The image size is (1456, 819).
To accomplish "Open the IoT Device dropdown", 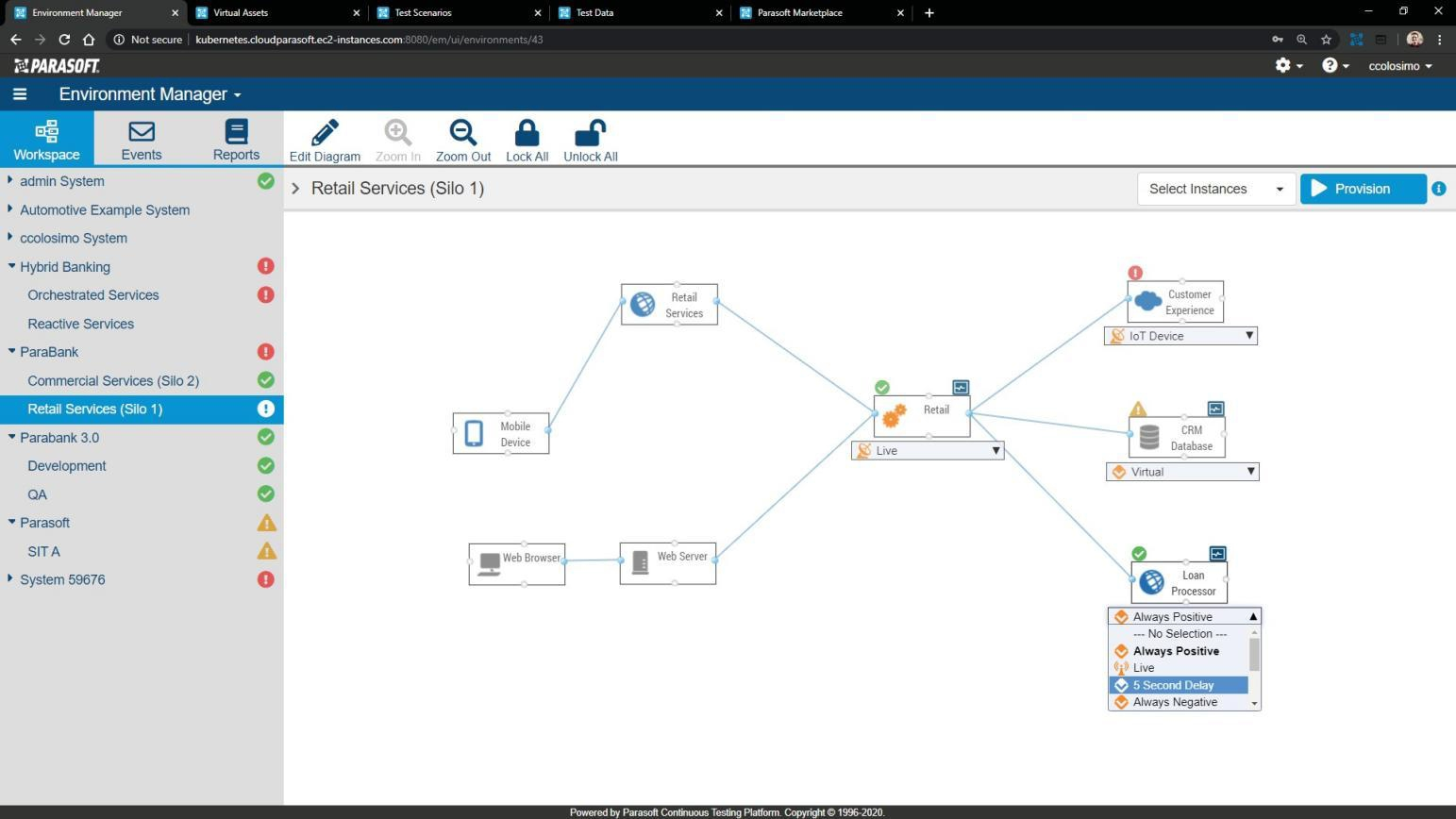I will [1180, 336].
